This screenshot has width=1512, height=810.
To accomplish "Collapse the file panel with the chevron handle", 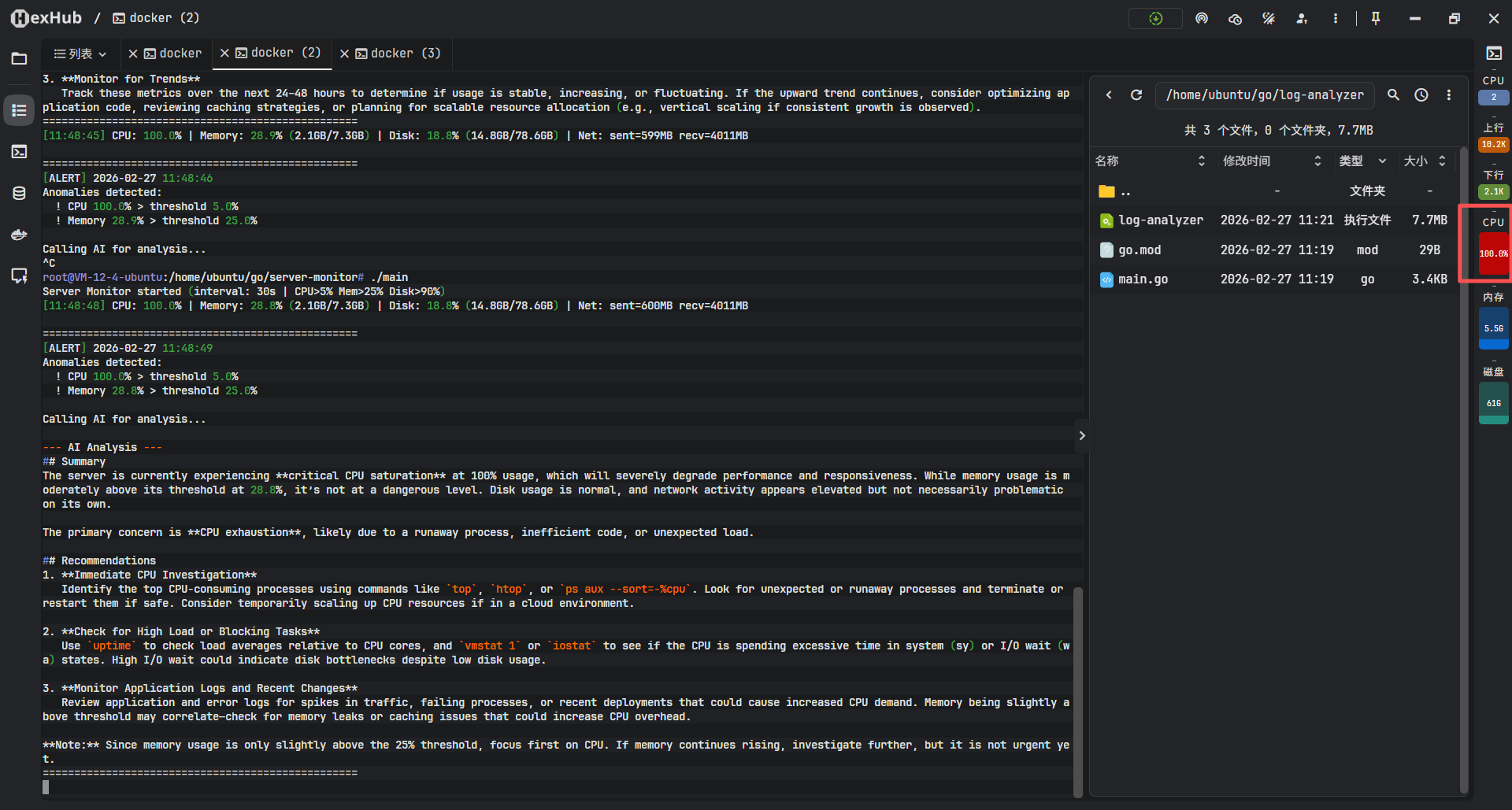I will tap(1082, 435).
